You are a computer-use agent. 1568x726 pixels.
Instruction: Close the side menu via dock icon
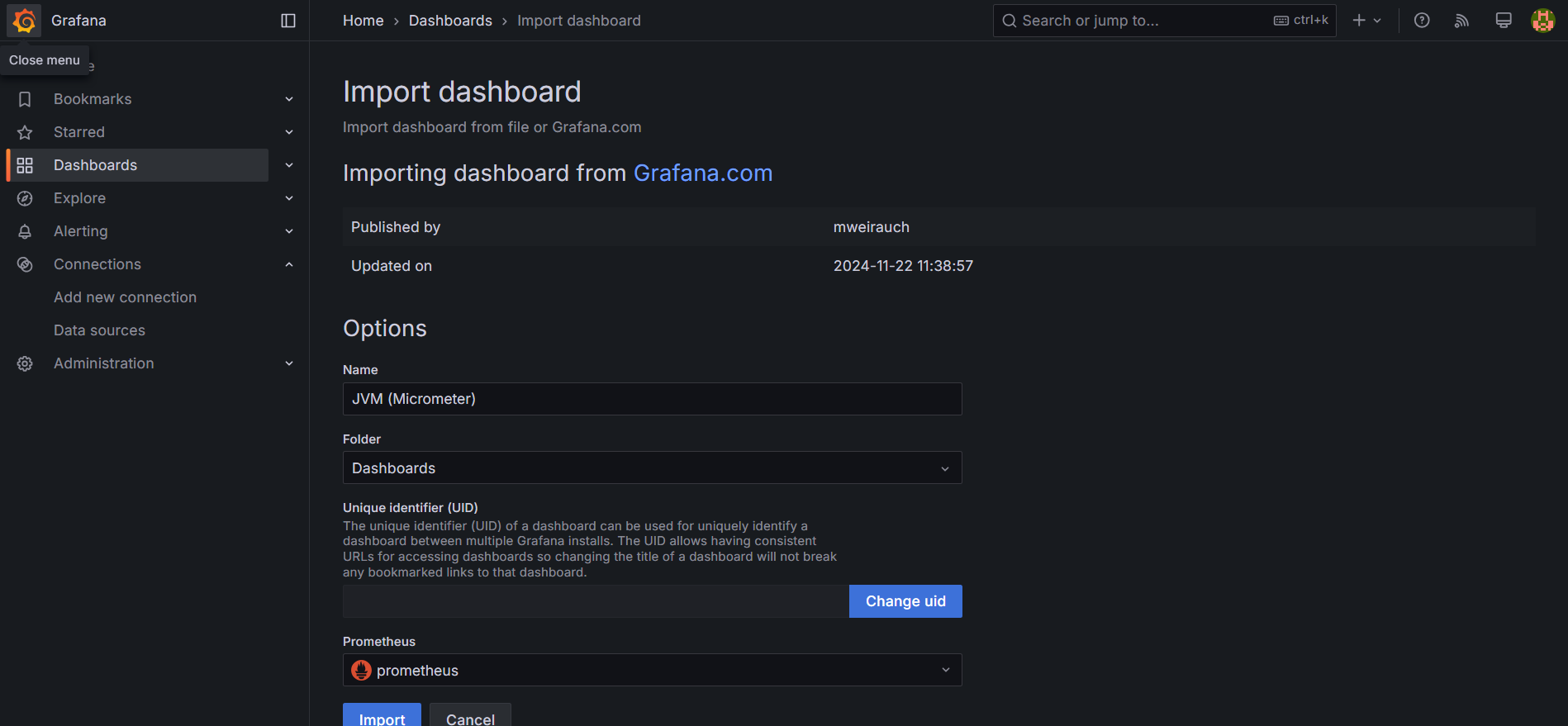click(288, 21)
